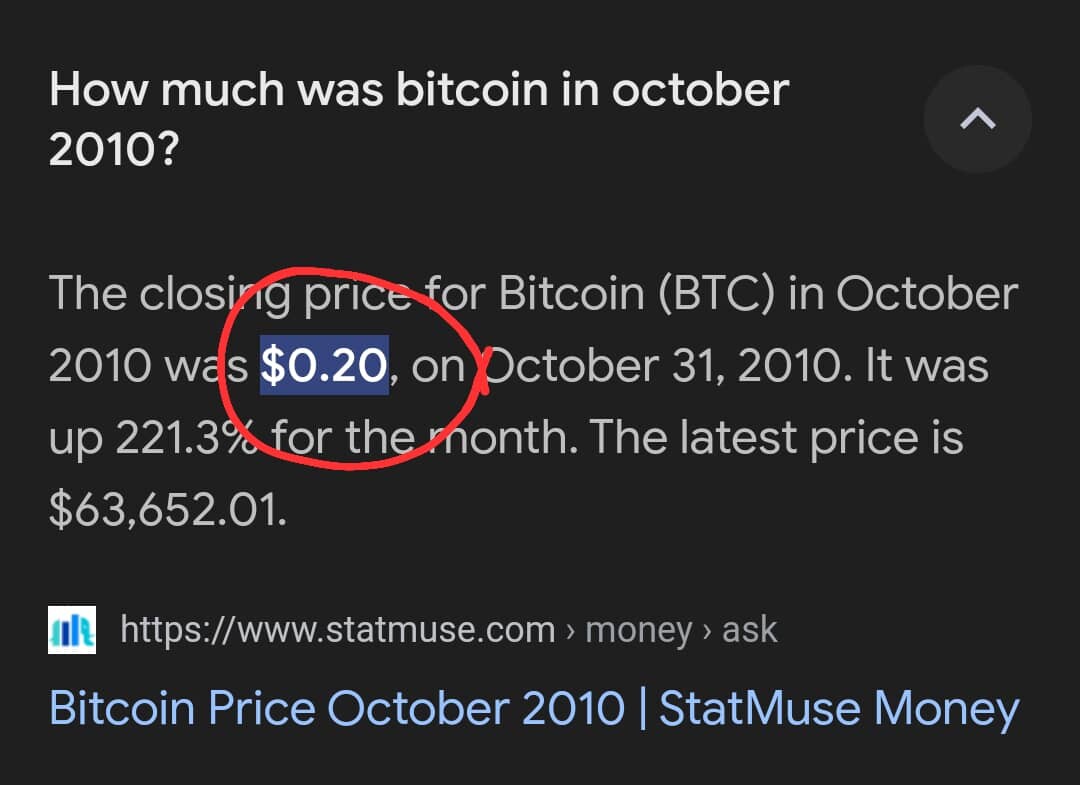Click the second breadcrumb arrow before 'ask'
Viewport: 1080px width, 785px height.
pos(707,631)
